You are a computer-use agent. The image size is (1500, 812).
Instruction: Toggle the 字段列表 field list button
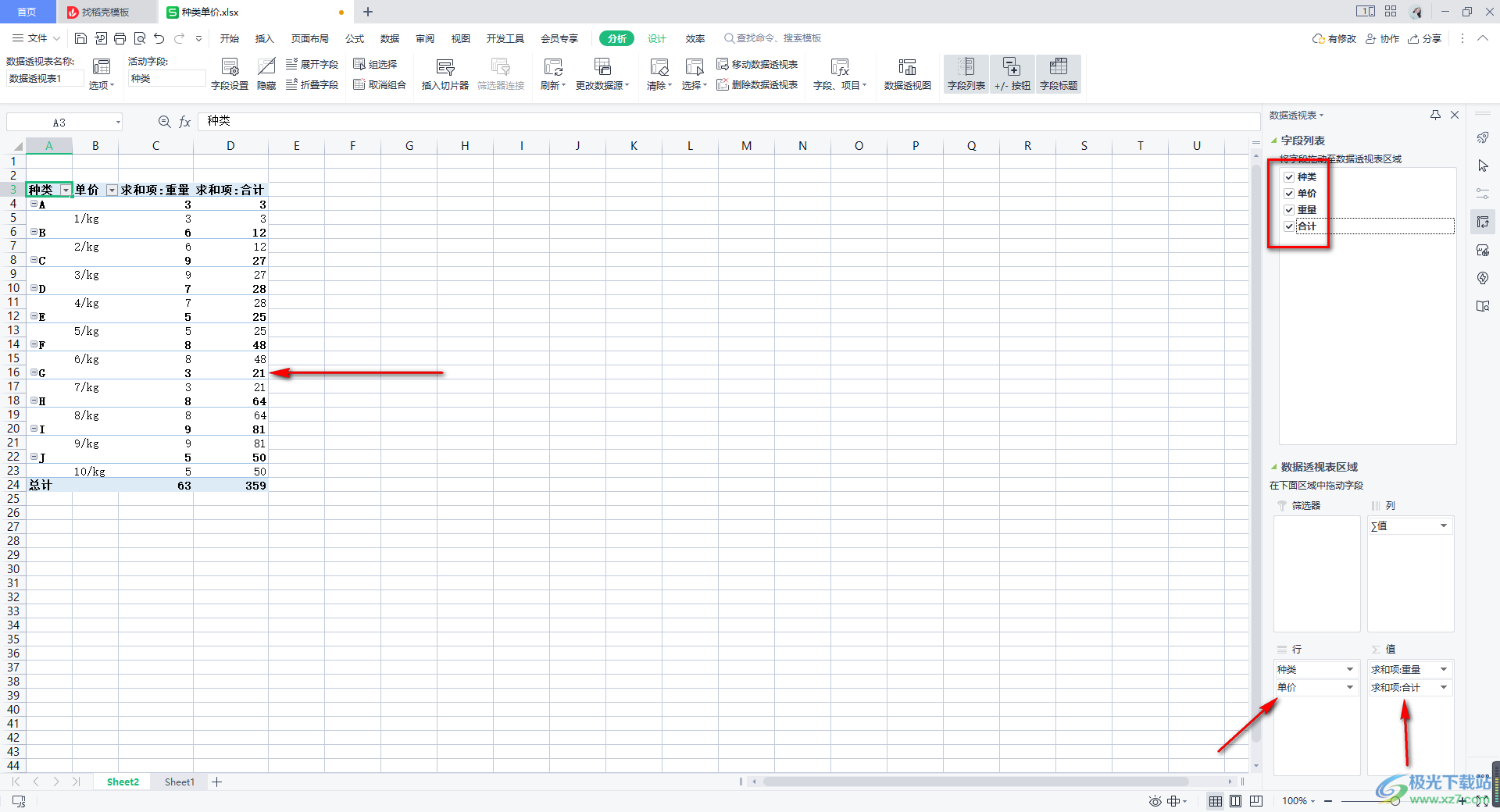(x=966, y=74)
